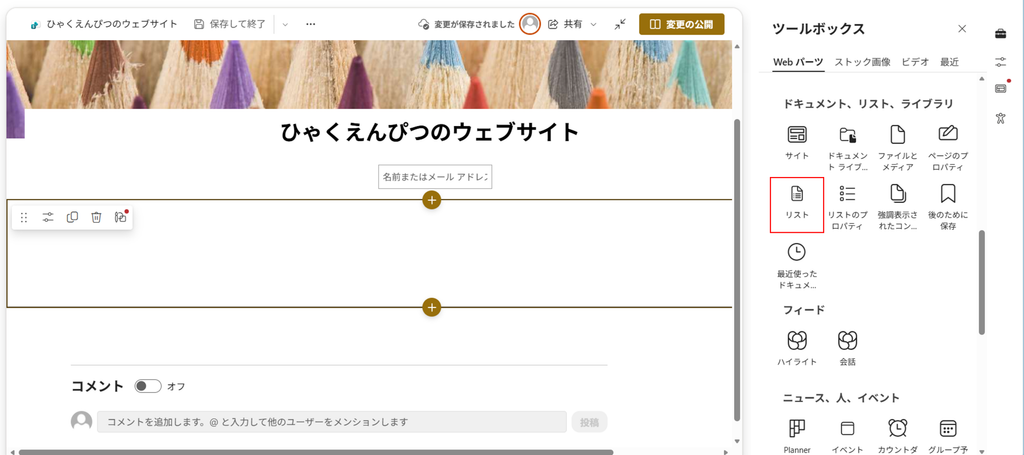Click the page title heading text
The image size is (1024, 455).
[430, 132]
